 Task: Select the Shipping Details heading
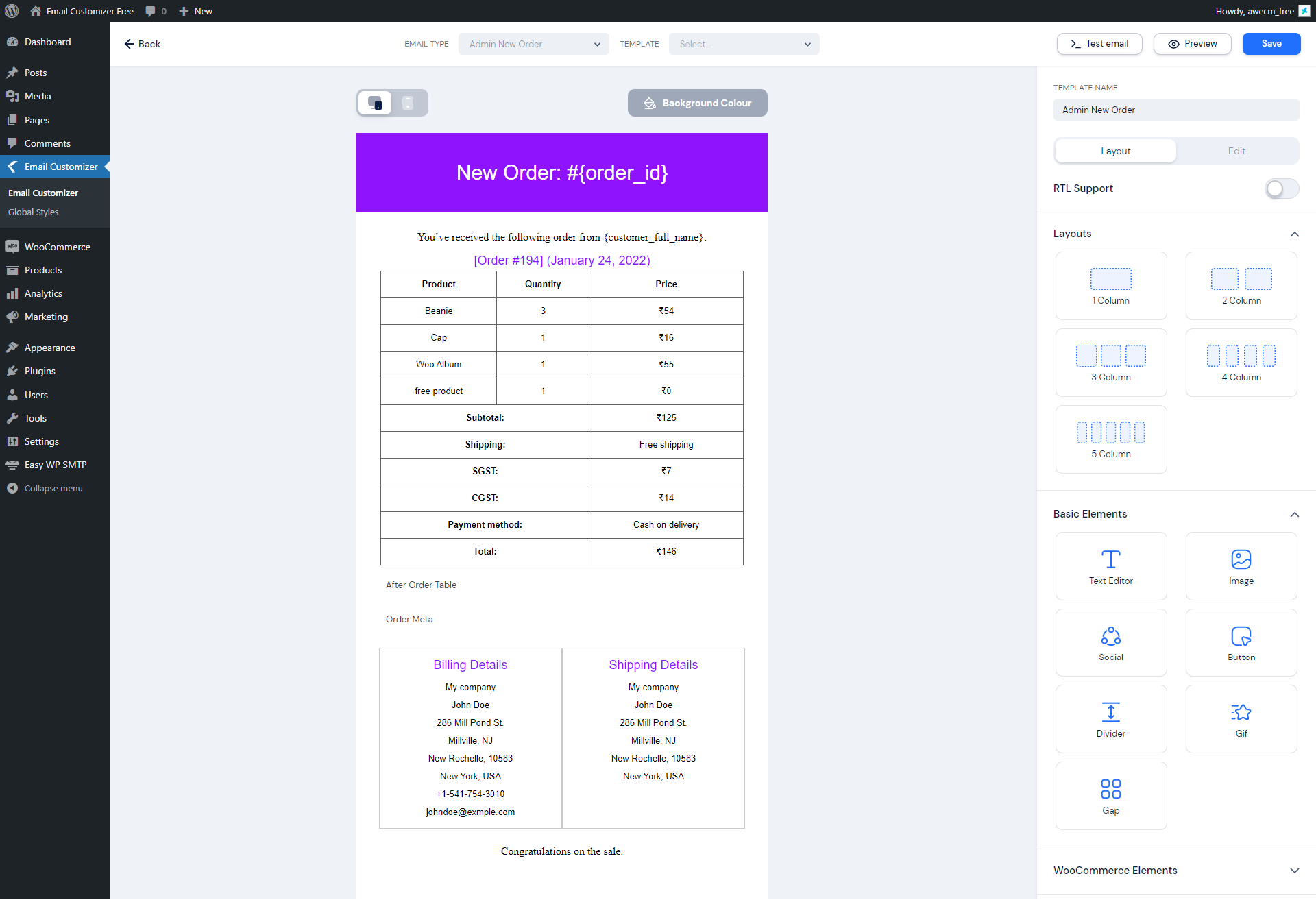[653, 665]
